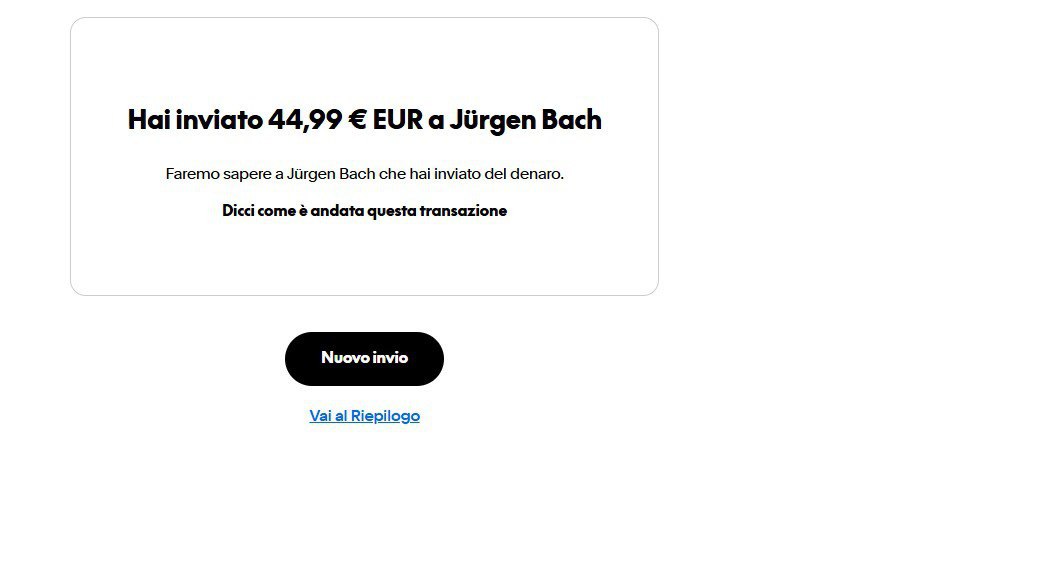Click the 44,99 amount in the heading
Viewport: 1057px width, 565px height.
[x=305, y=120]
